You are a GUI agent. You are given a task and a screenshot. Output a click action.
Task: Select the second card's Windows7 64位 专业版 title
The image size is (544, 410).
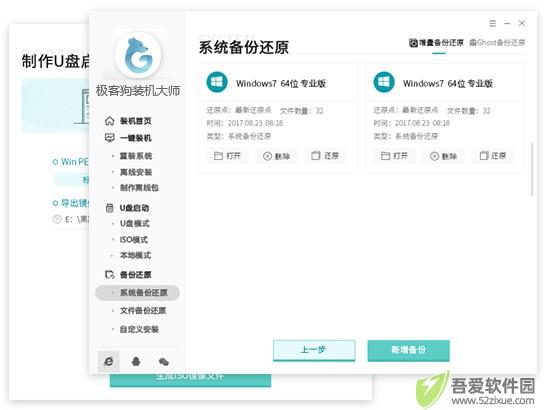click(x=448, y=83)
